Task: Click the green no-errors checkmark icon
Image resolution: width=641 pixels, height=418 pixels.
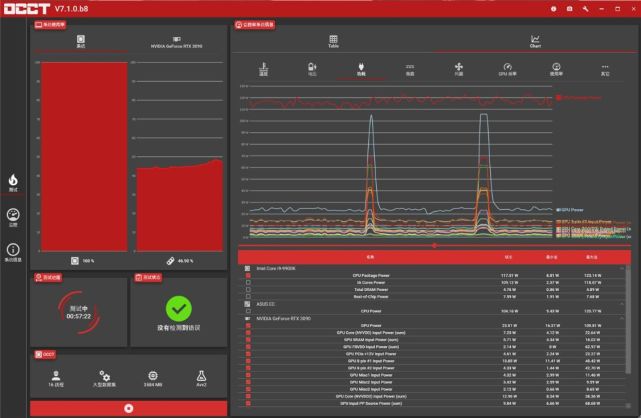Action: pos(179,309)
